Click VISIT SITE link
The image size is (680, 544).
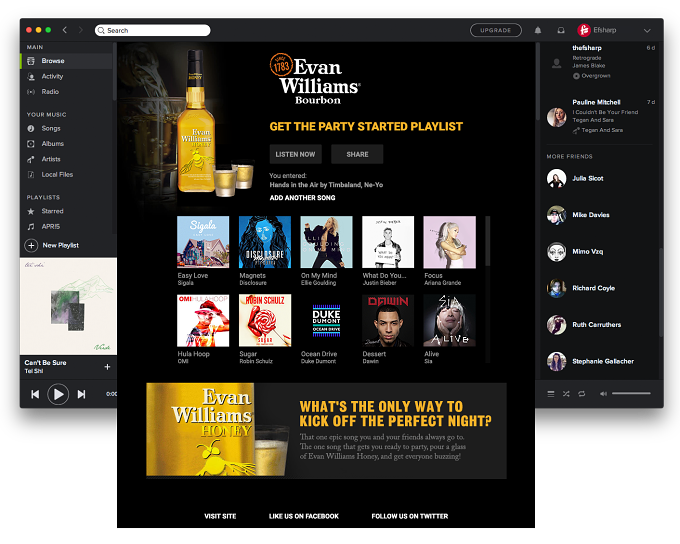tap(220, 516)
